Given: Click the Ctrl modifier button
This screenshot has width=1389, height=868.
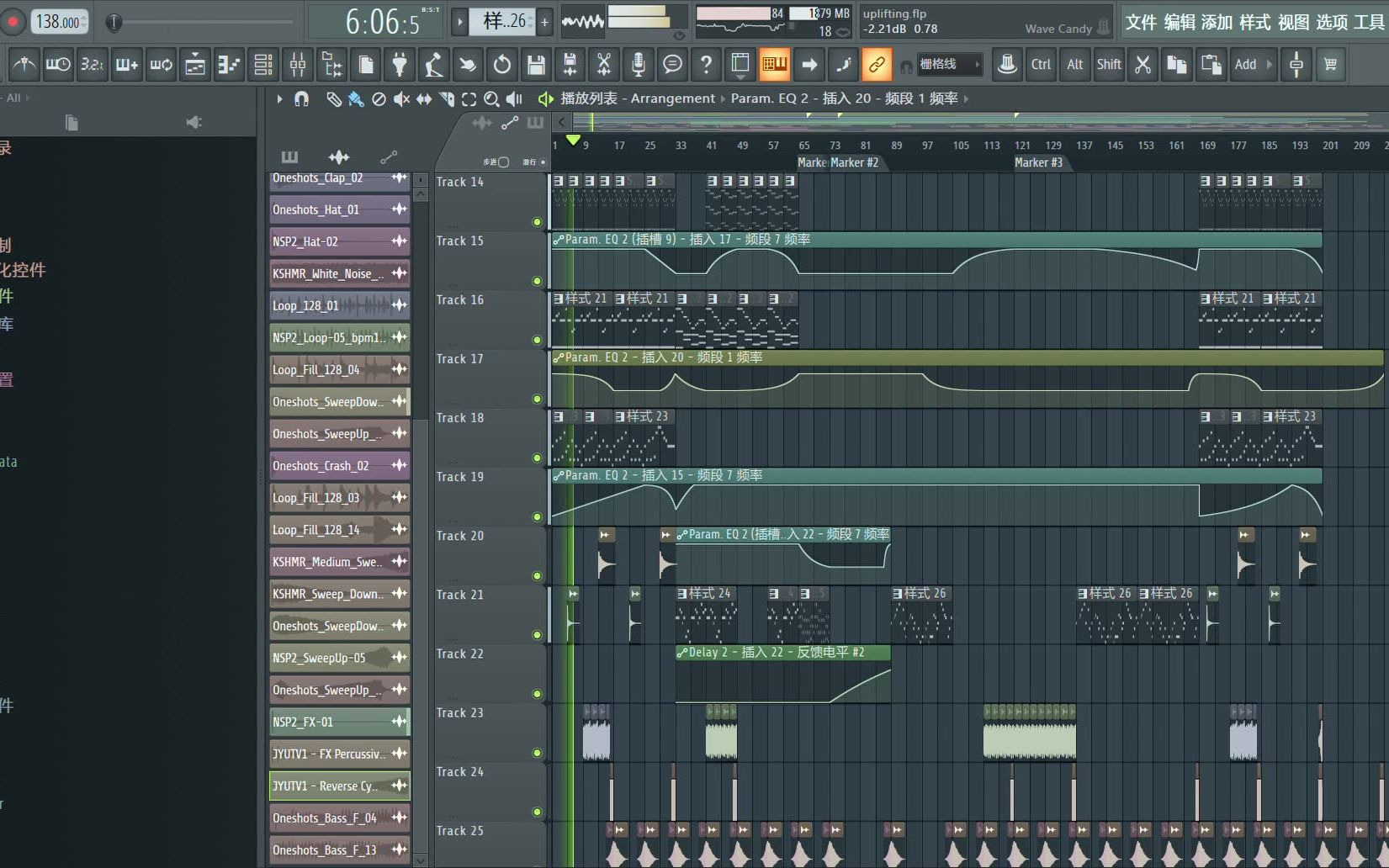Looking at the screenshot, I should coord(1041,64).
